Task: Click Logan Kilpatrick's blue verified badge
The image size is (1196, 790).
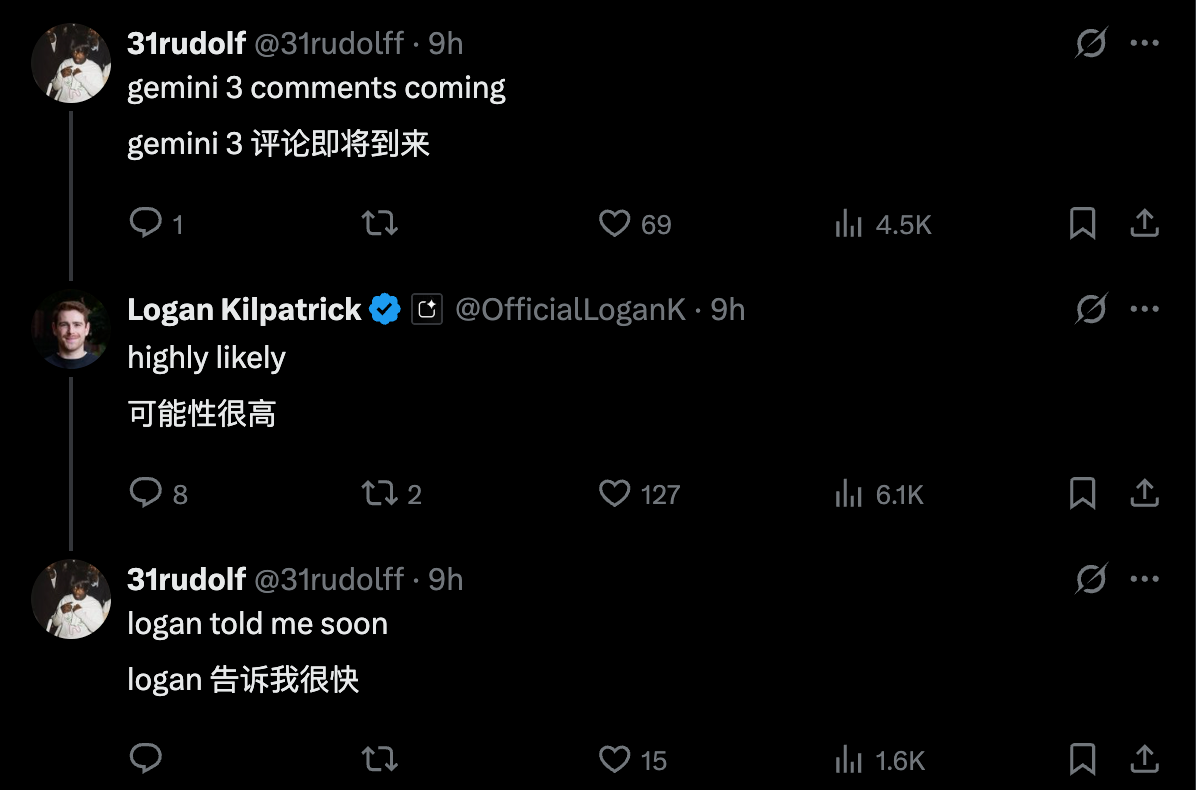Action: pyautogui.click(x=385, y=310)
